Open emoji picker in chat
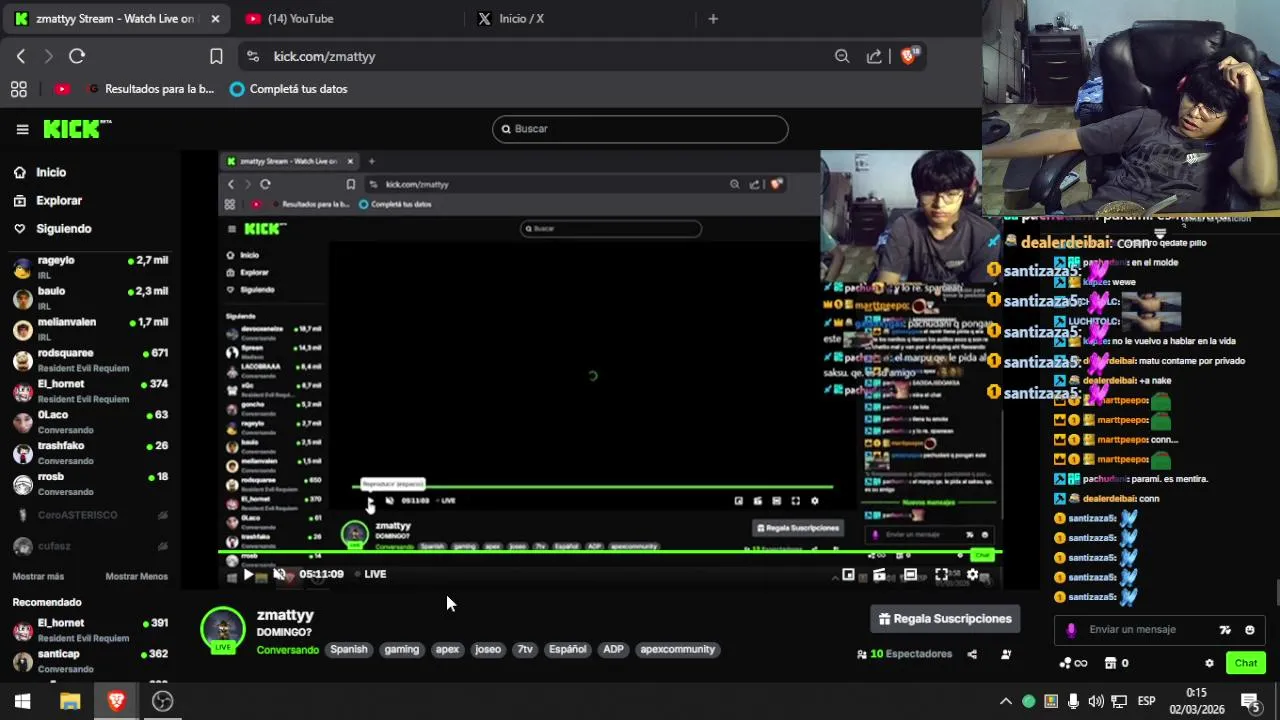Image resolution: width=1280 pixels, height=720 pixels. 1249,630
